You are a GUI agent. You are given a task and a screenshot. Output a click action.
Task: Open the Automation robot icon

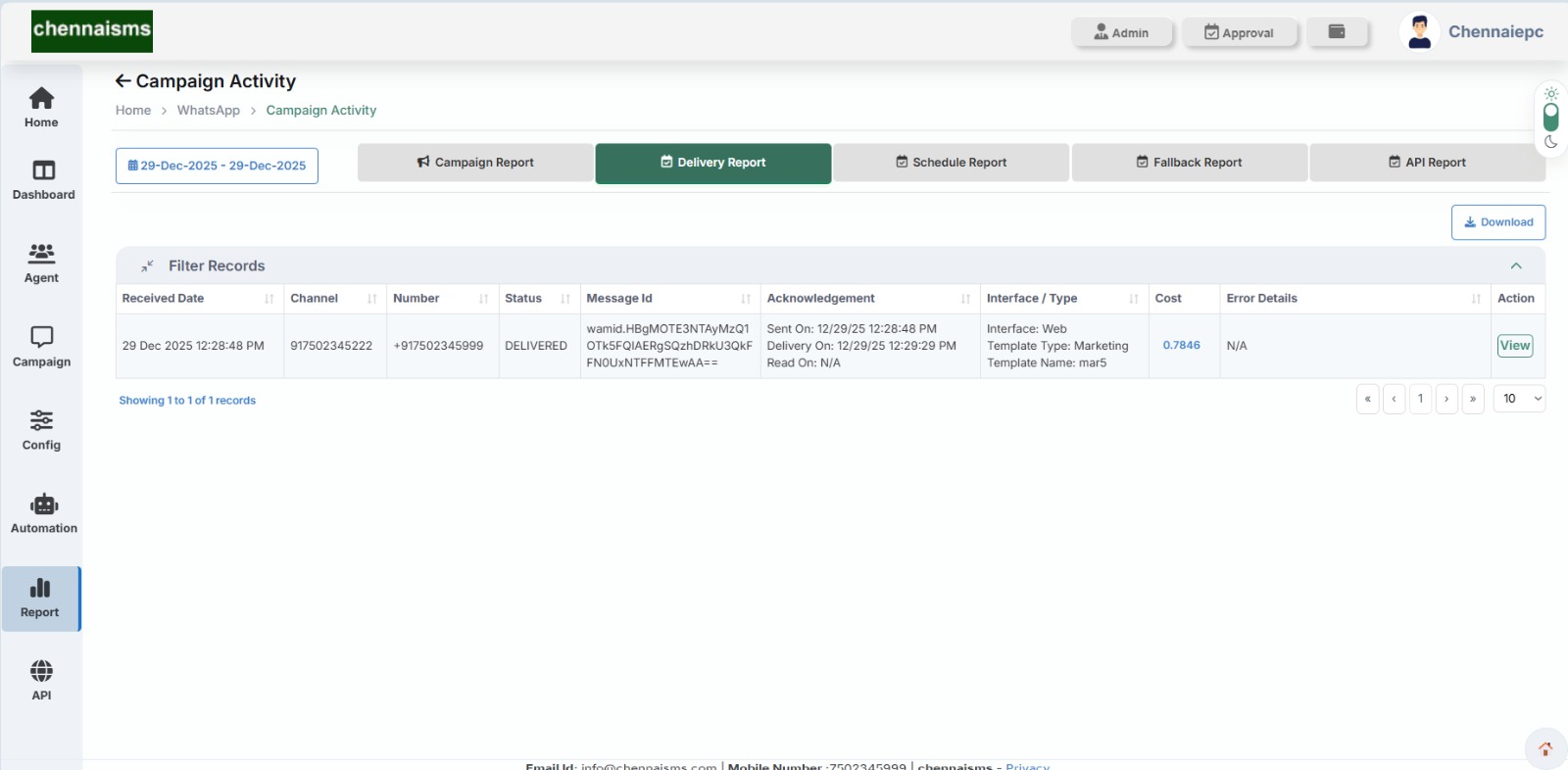click(x=43, y=505)
